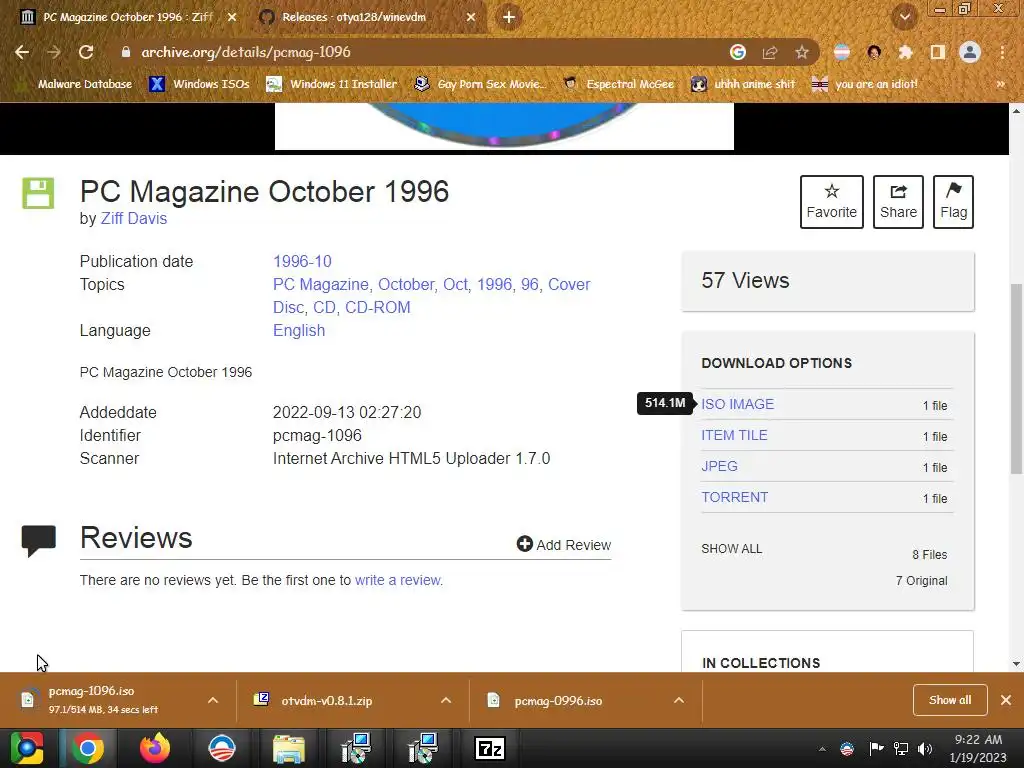Open Malware Database bookmark
Viewport: 1024px width, 768px height.
tap(76, 84)
